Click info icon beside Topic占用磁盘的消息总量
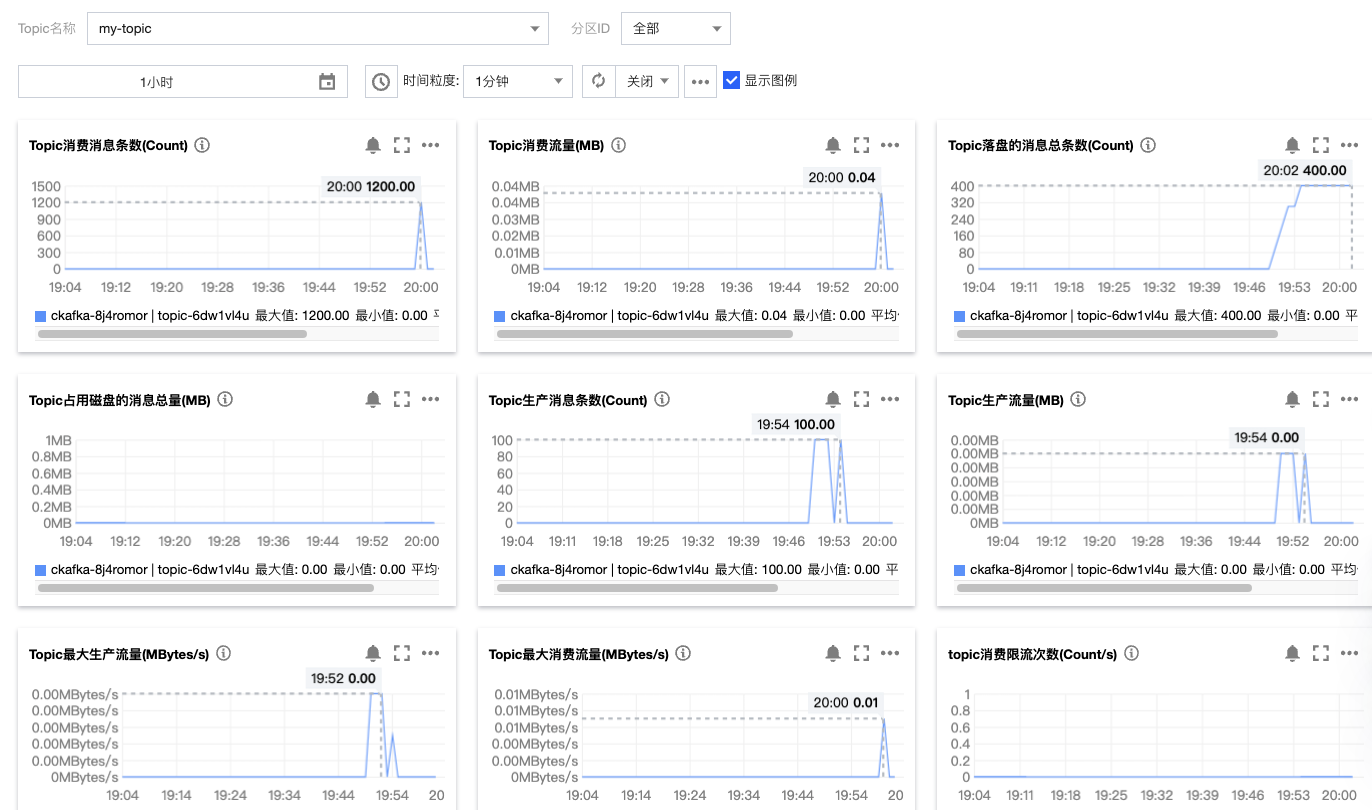This screenshot has width=1372, height=810. click(225, 399)
